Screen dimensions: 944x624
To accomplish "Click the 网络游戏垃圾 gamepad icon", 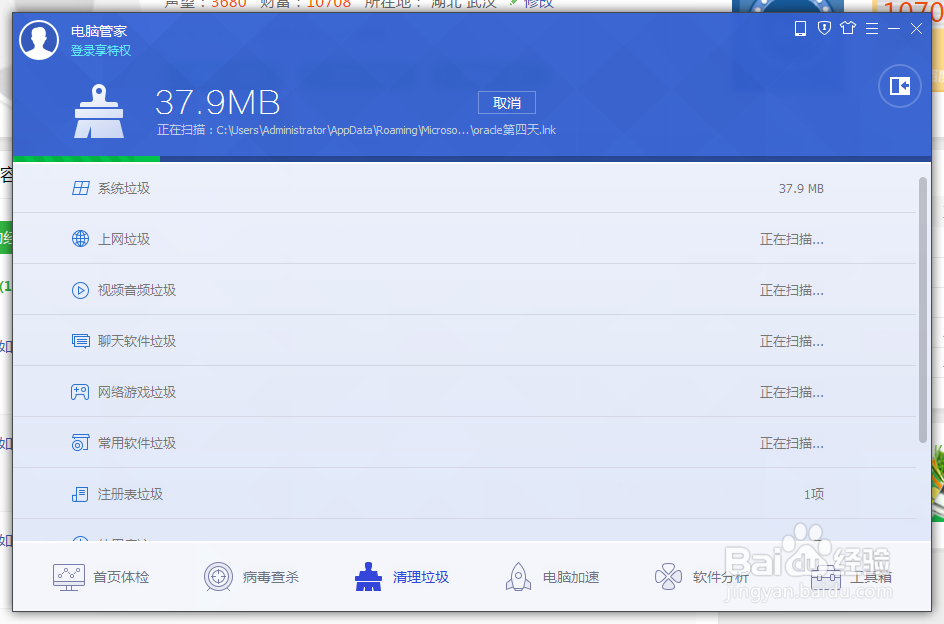I will click(x=80, y=392).
